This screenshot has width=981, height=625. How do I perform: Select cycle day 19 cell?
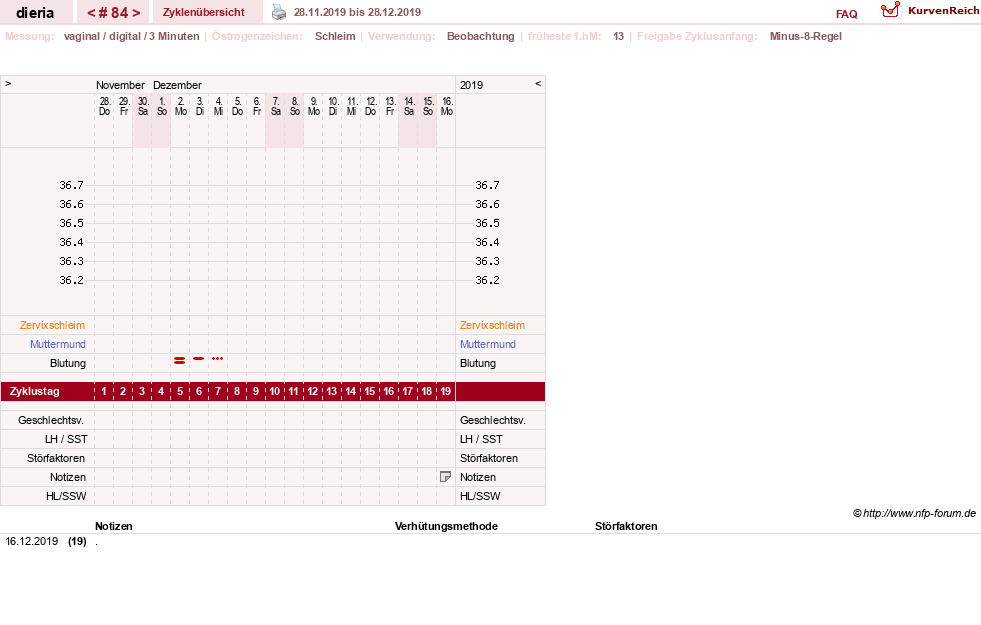tap(445, 391)
